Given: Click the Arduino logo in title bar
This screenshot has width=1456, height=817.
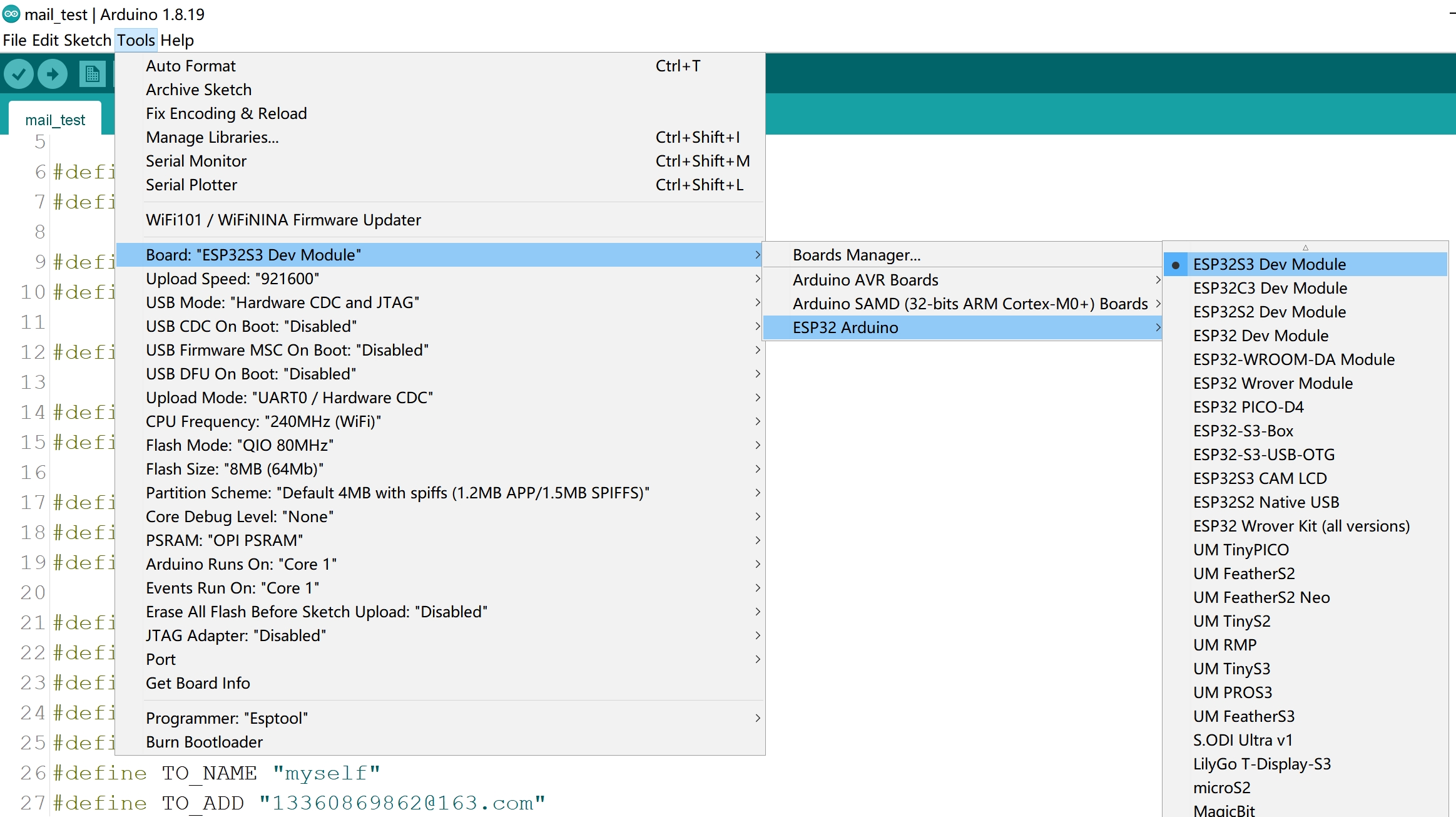Looking at the screenshot, I should (x=11, y=14).
